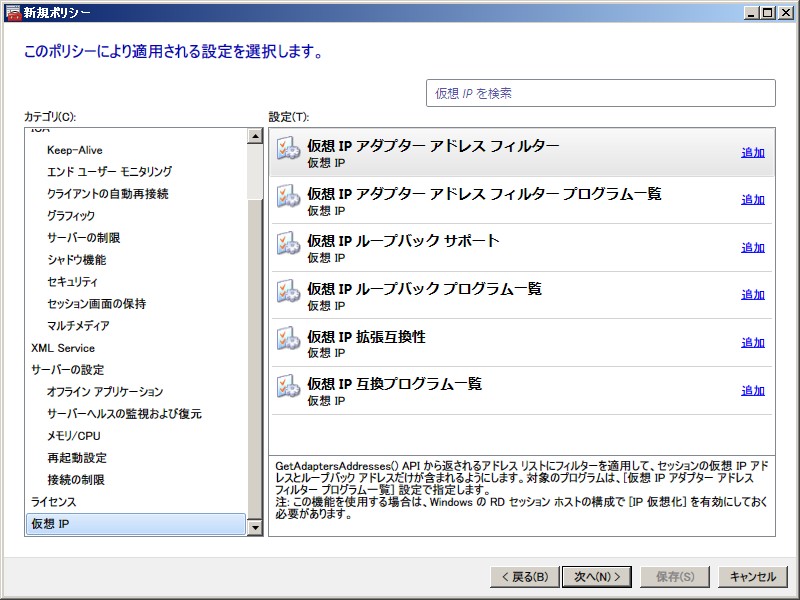This screenshot has height=600, width=800.
Task: Click the 仮想 IP ループバック サポート icon
Action: click(288, 247)
